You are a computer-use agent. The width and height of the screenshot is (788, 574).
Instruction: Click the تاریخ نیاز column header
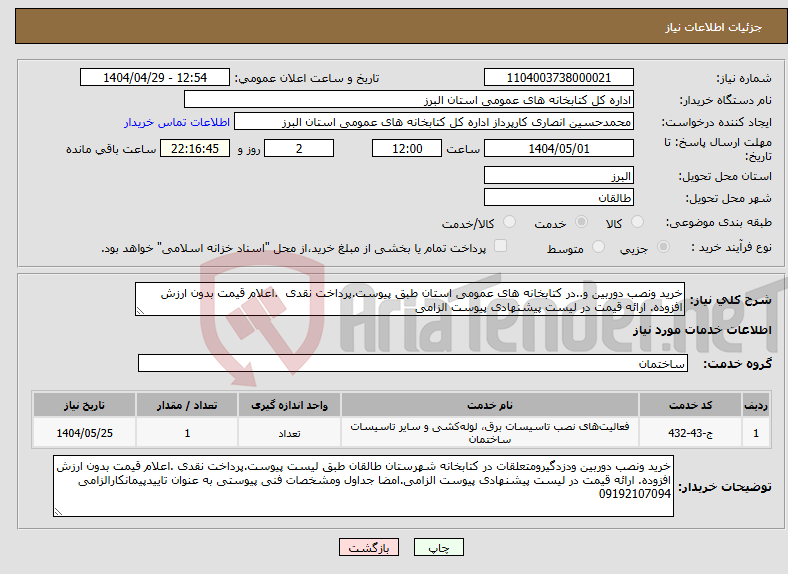[84, 405]
